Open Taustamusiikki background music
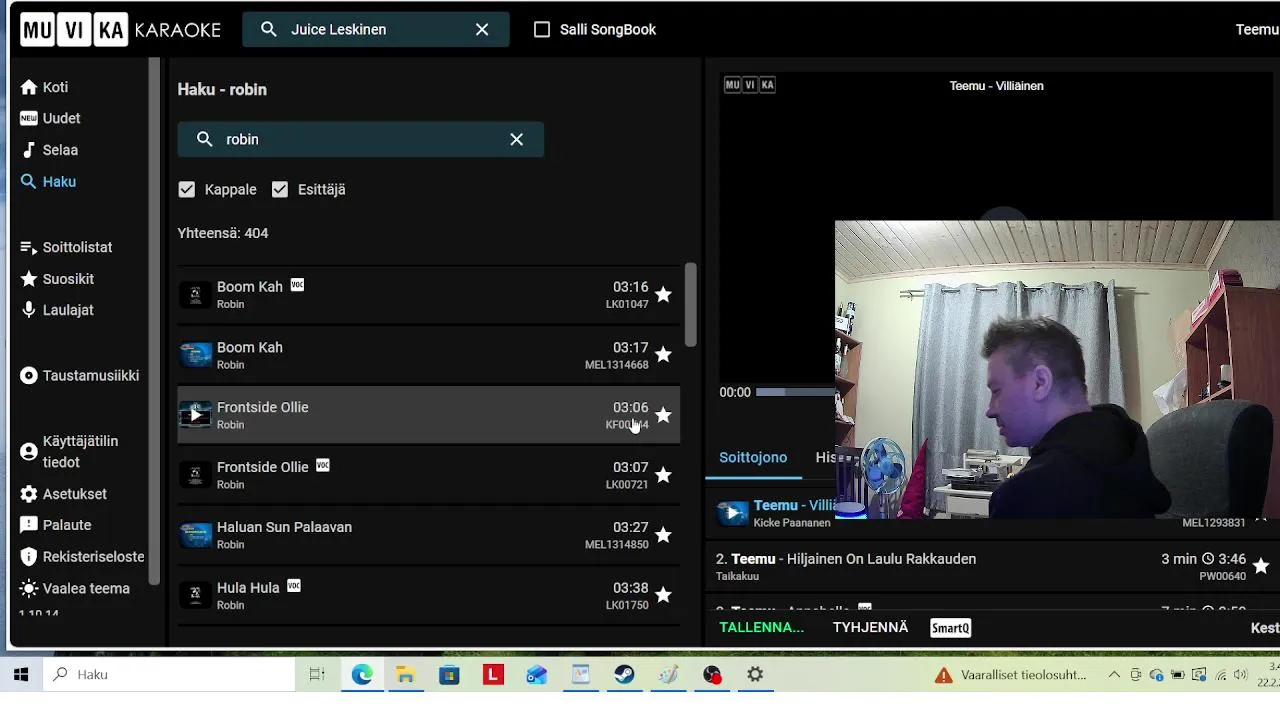Image resolution: width=1280 pixels, height=720 pixels. [x=79, y=376]
